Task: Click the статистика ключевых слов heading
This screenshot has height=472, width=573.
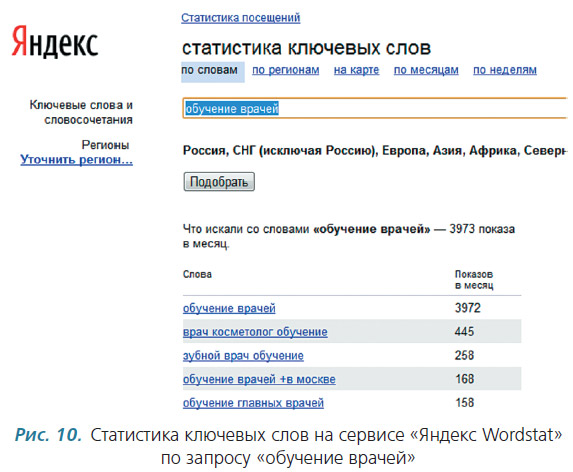Action: (x=306, y=48)
